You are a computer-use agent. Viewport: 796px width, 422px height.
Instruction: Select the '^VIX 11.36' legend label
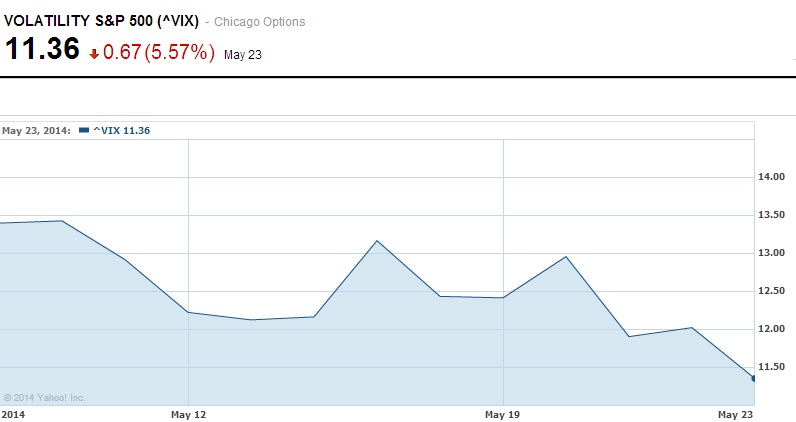pos(121,130)
